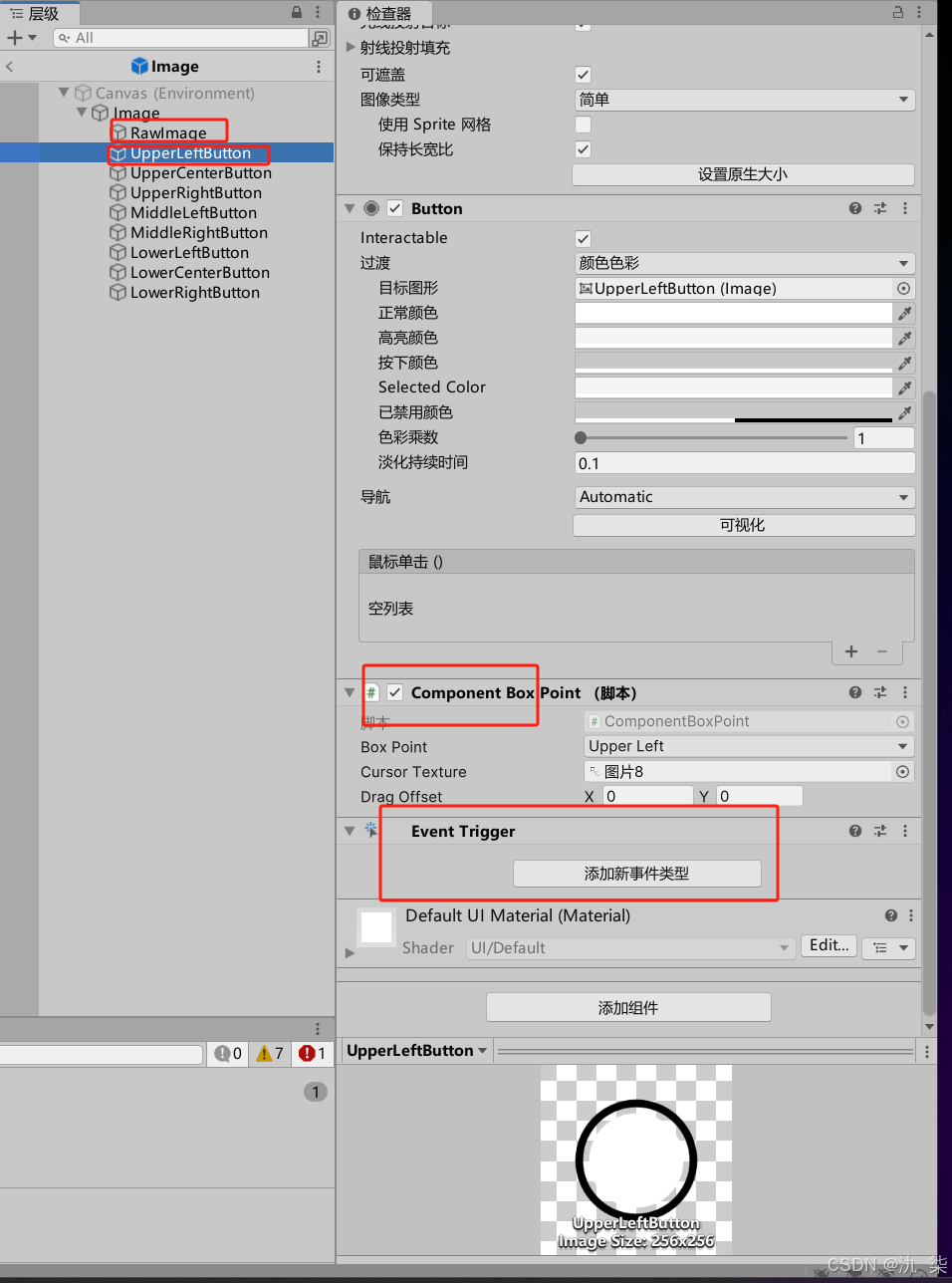Click the Hierarchy search field
Viewport: 952px width, 1283px height.
[180, 38]
